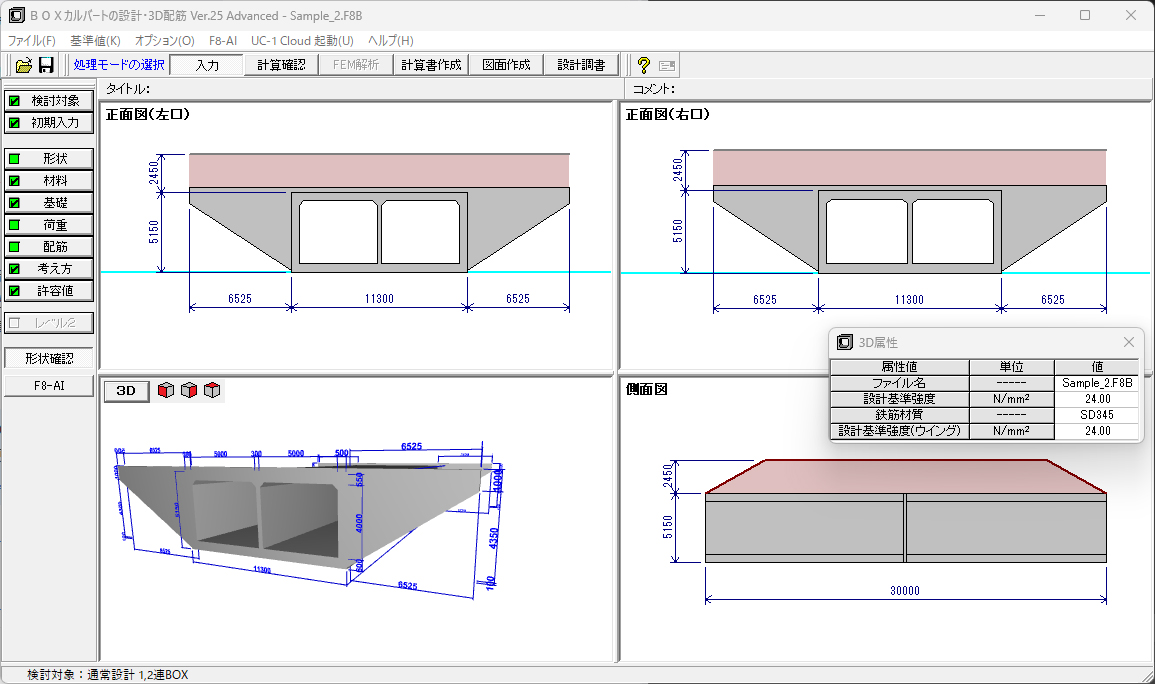
Task: Open help via yellow question mark icon
Action: [x=644, y=66]
